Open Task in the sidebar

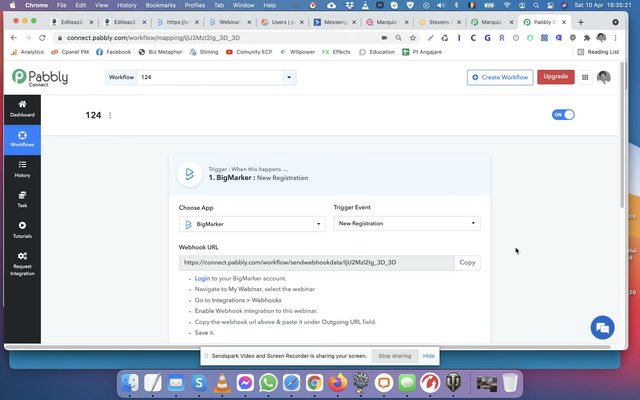pyautogui.click(x=22, y=199)
